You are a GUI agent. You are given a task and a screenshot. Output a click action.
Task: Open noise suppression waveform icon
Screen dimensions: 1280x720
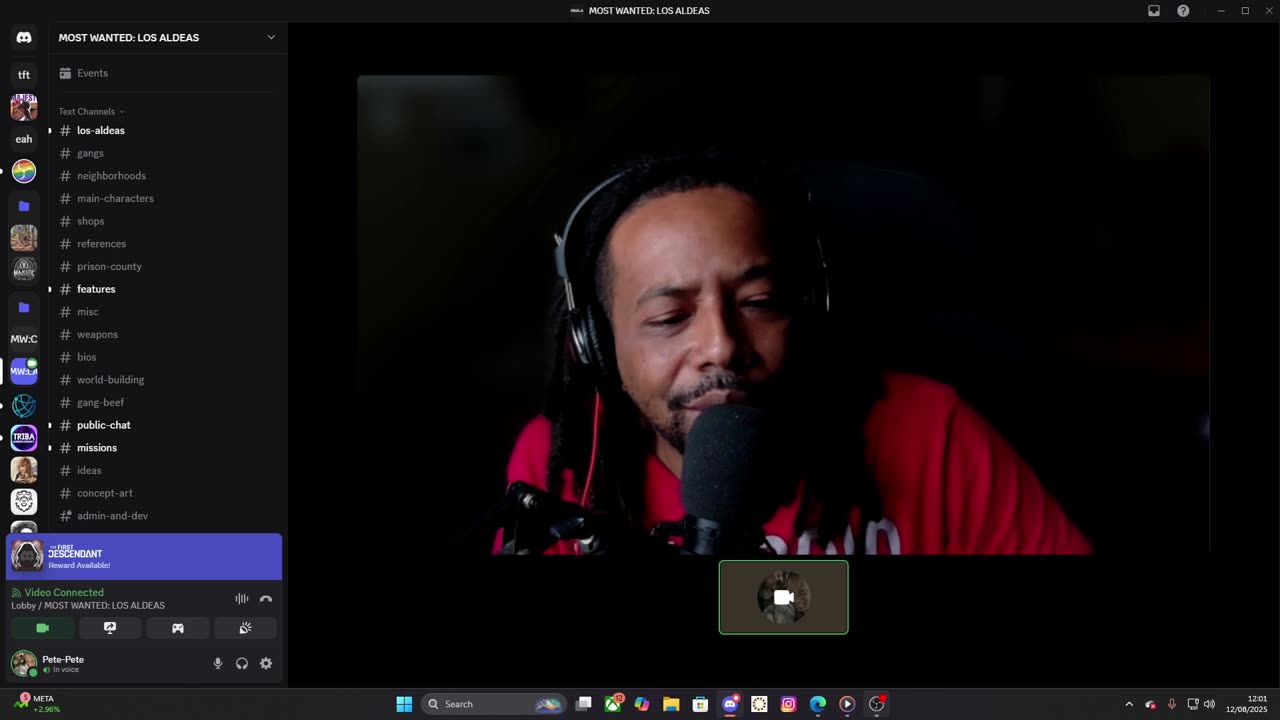pos(242,598)
